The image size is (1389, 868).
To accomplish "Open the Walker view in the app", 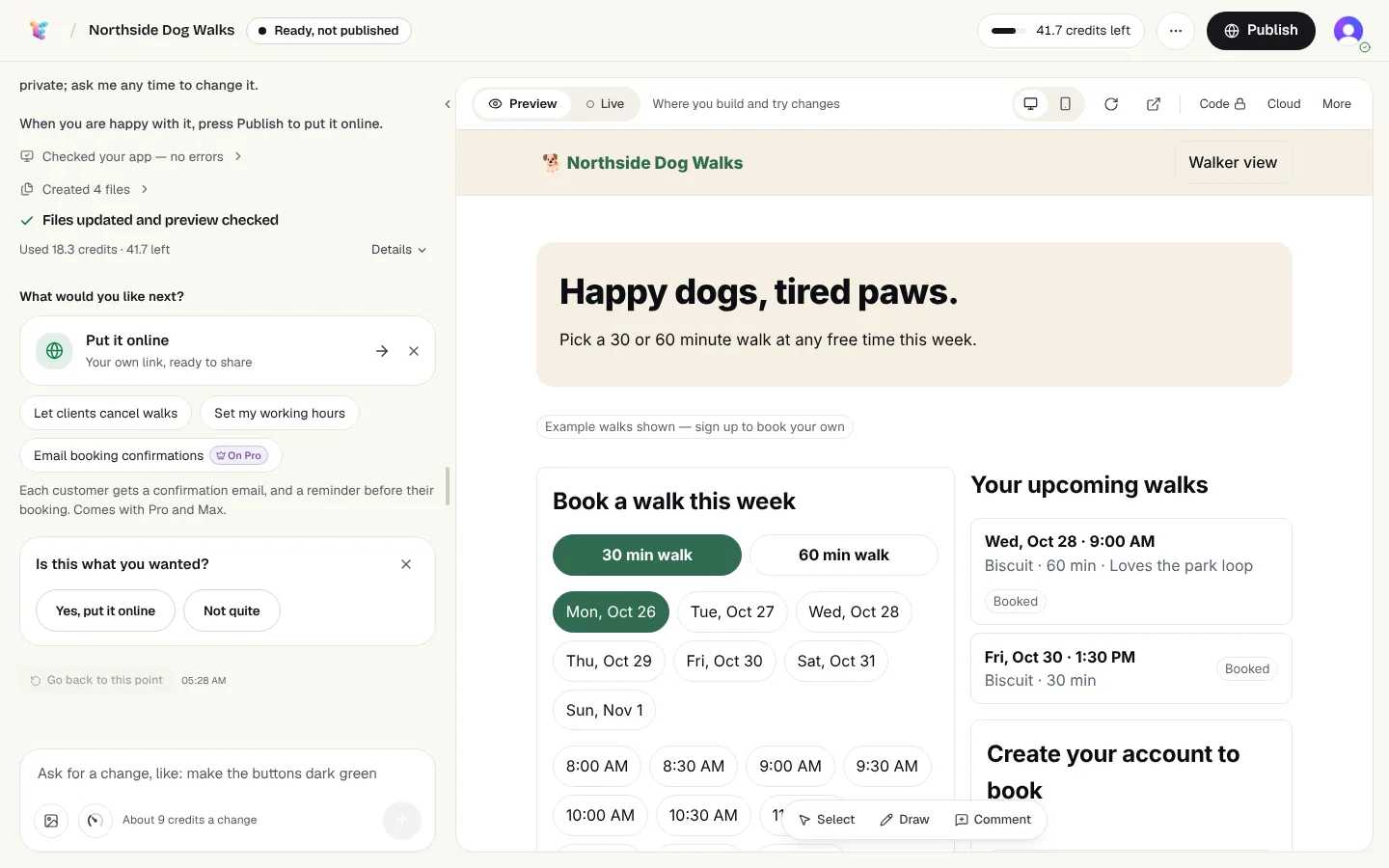I will 1233,163.
